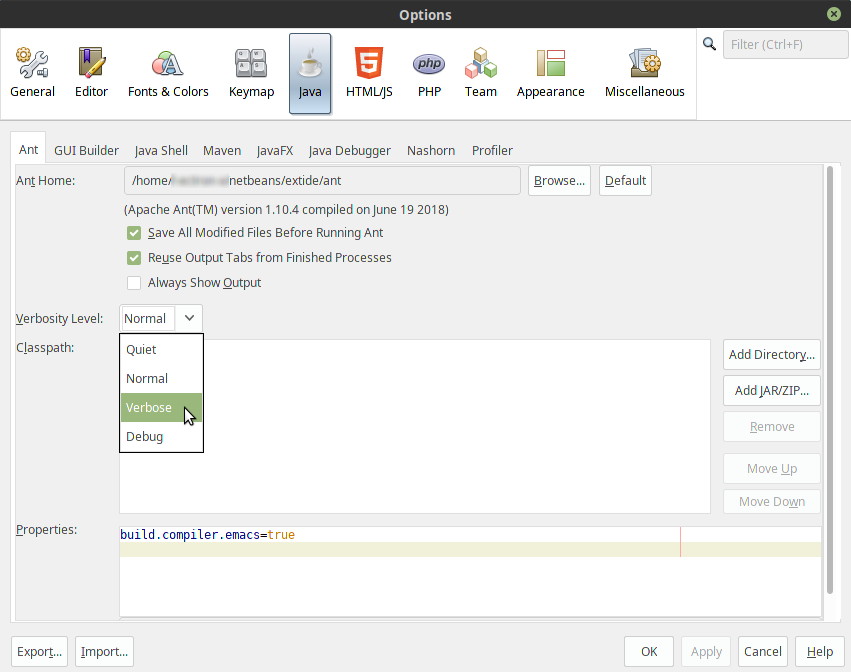Click the Filter search field
This screenshot has height=672, width=851.
click(777, 45)
